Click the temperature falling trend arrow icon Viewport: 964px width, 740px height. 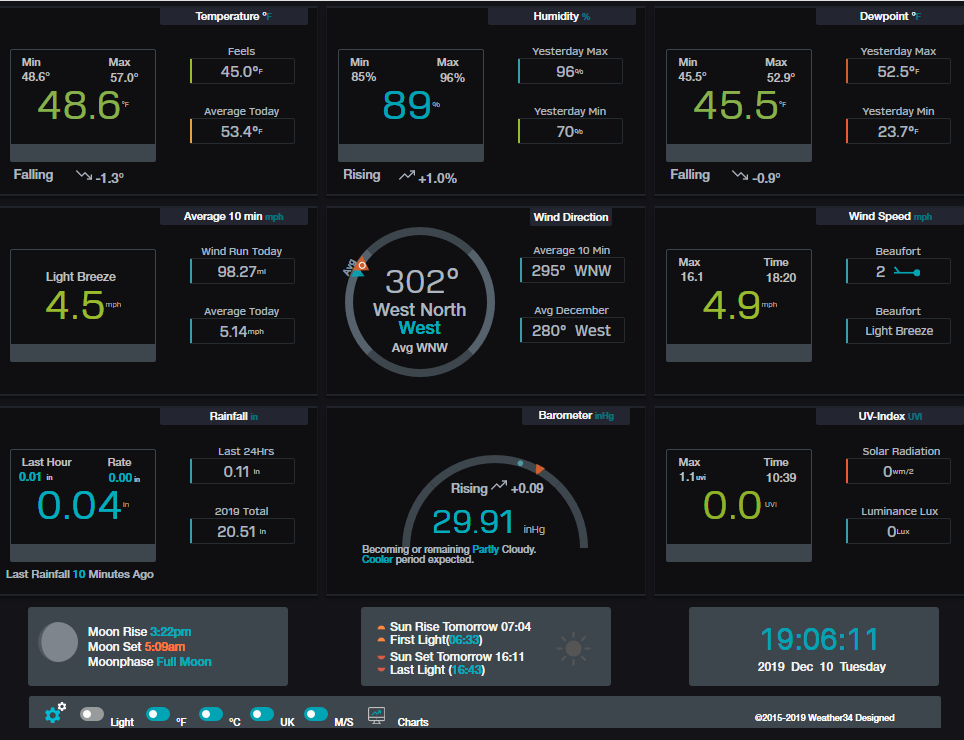tap(84, 176)
